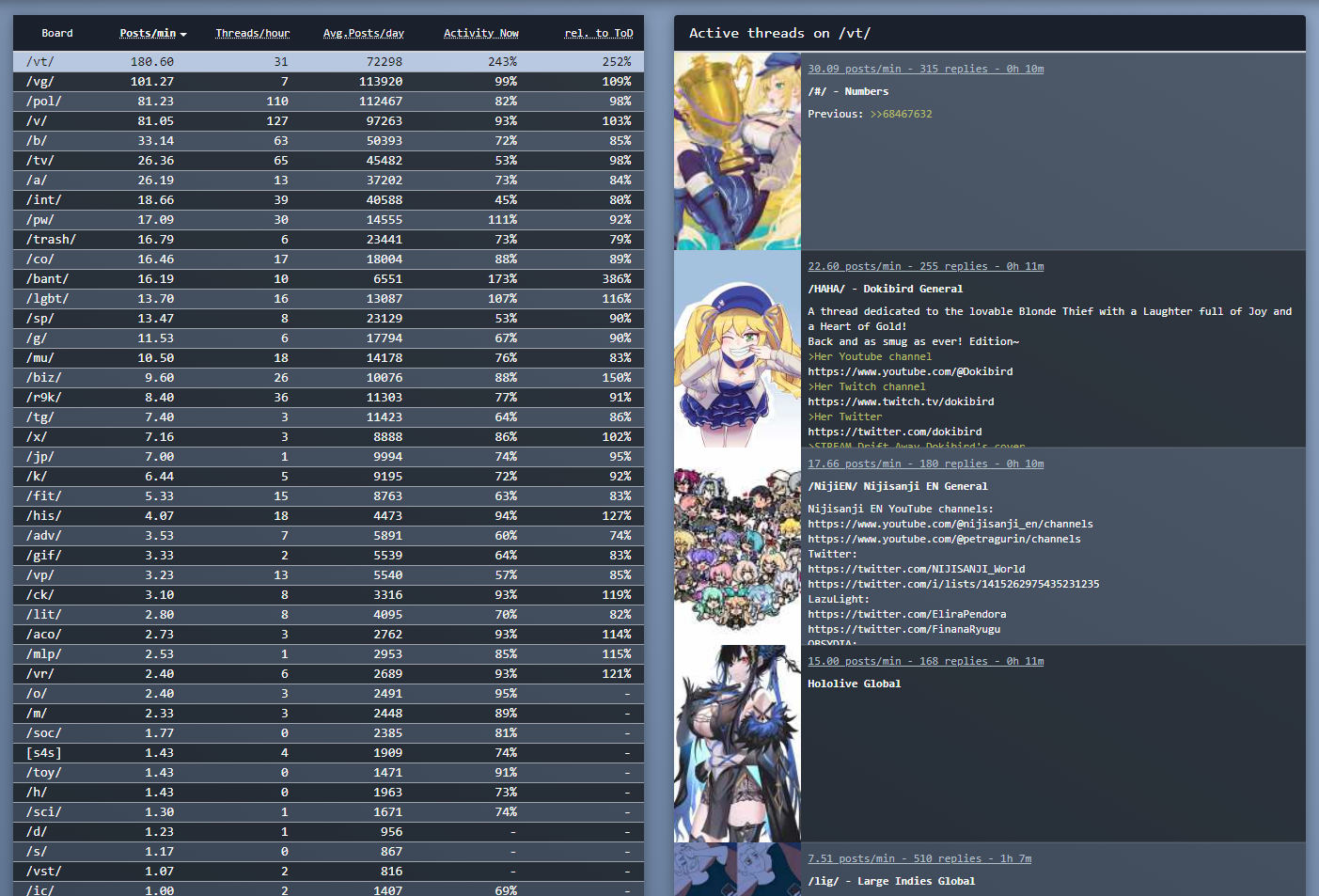Viewport: 1319px width, 896px height.
Task: Open the 7.51 posts/min thread link
Action: tap(919, 858)
